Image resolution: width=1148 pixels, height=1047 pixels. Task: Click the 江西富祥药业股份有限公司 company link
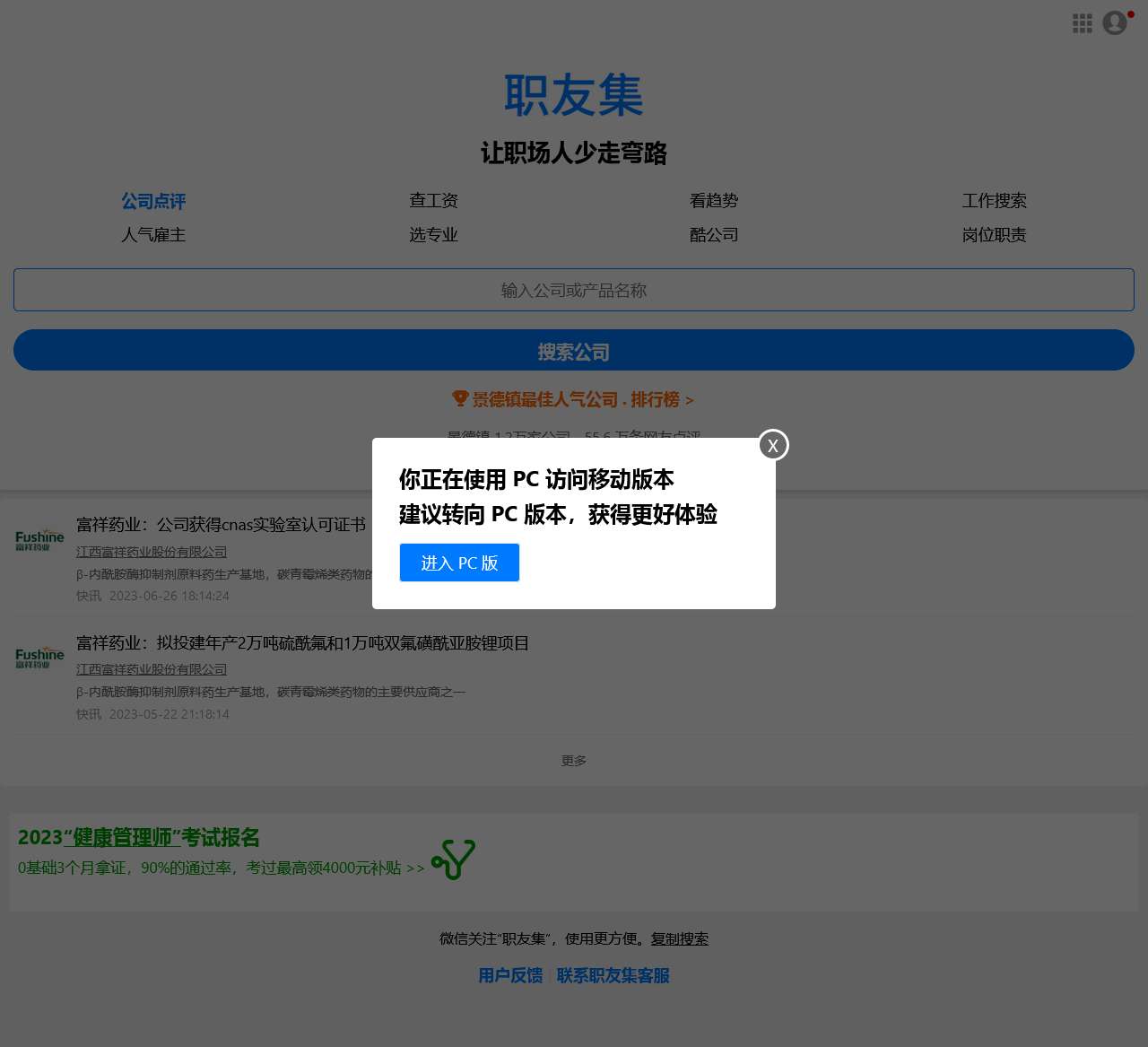click(x=152, y=551)
